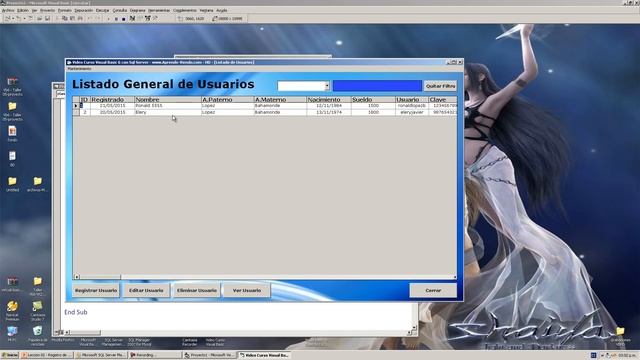Click the first row selector arrow
640x360 pixels.
click(76, 106)
